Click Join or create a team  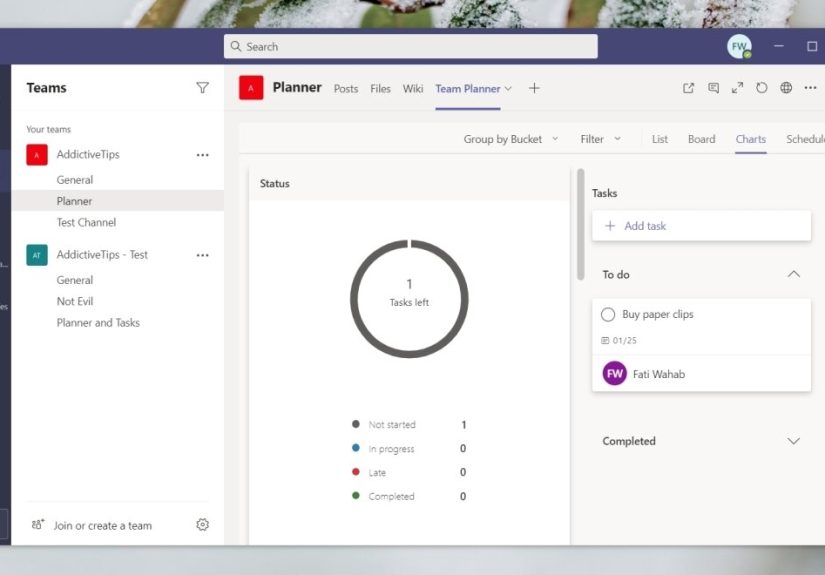coord(103,525)
